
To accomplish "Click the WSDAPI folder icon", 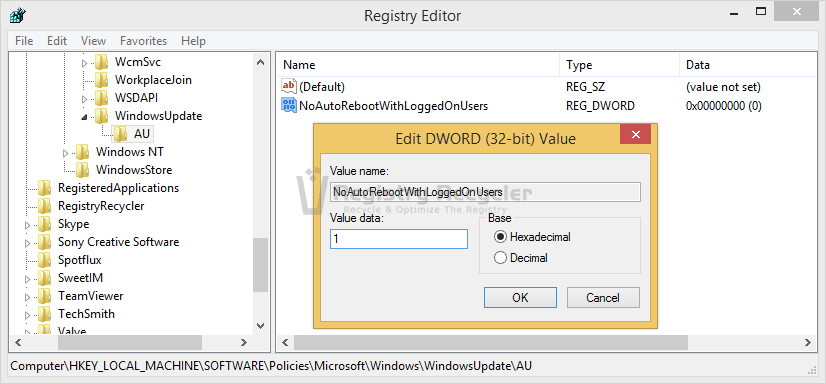I will click(102, 98).
